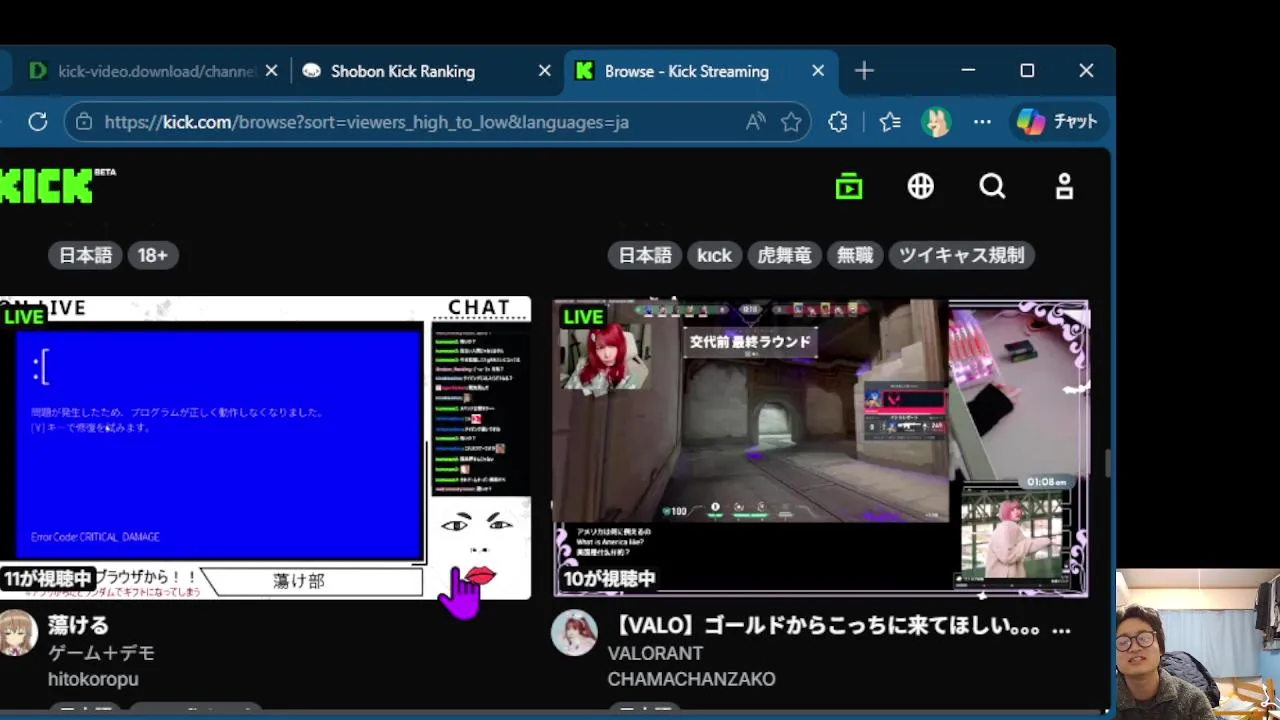Viewport: 1280px width, 720px height.
Task: Open the green Kick following streams icon
Action: point(849,186)
